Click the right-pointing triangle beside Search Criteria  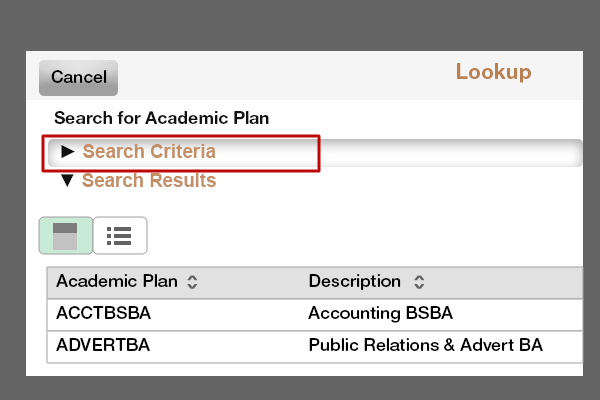(67, 152)
